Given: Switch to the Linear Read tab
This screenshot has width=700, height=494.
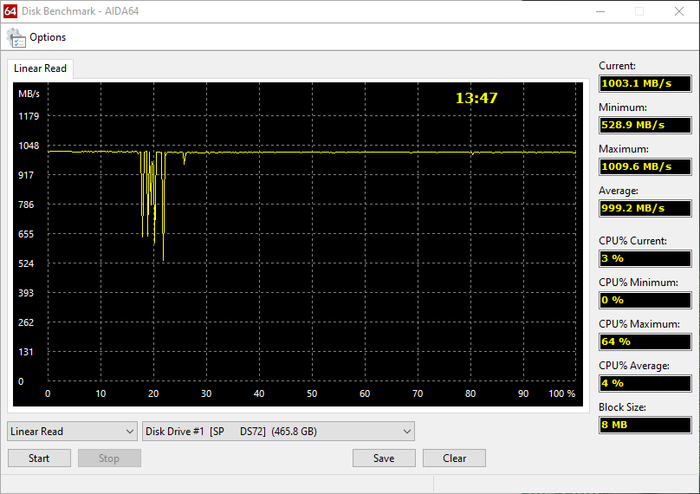Looking at the screenshot, I should [x=40, y=68].
